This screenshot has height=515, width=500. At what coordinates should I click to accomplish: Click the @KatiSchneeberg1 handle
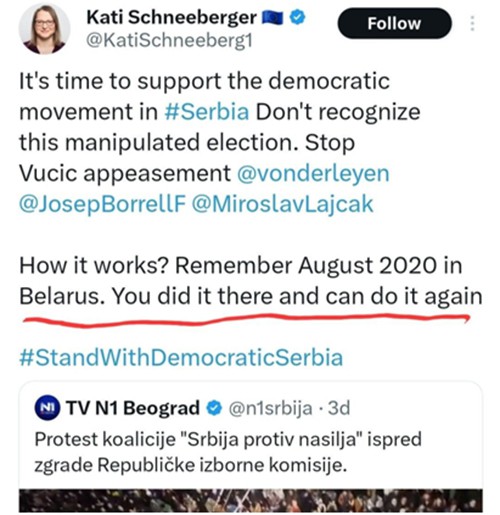point(169,41)
